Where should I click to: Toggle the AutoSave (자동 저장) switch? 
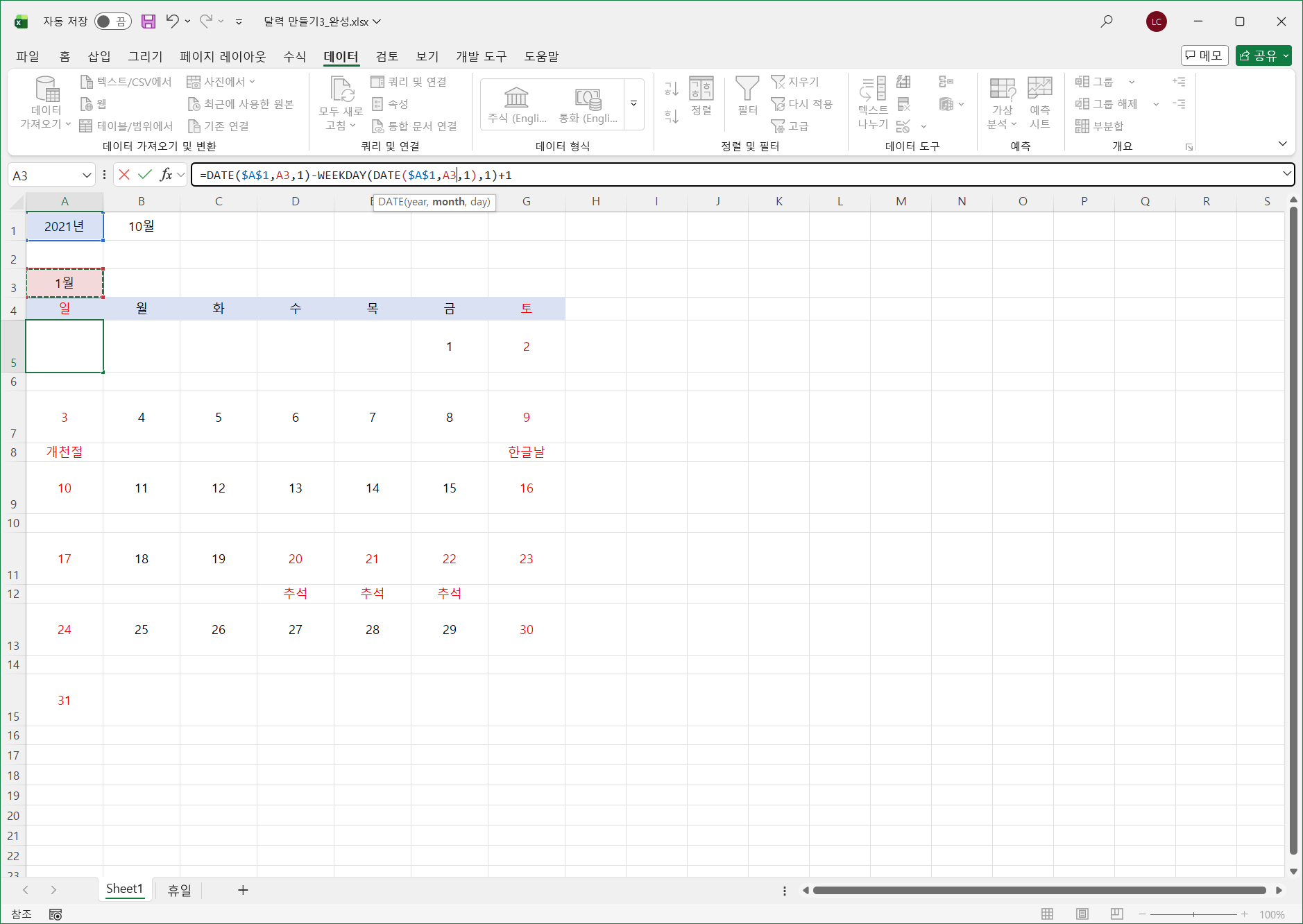click(x=112, y=22)
